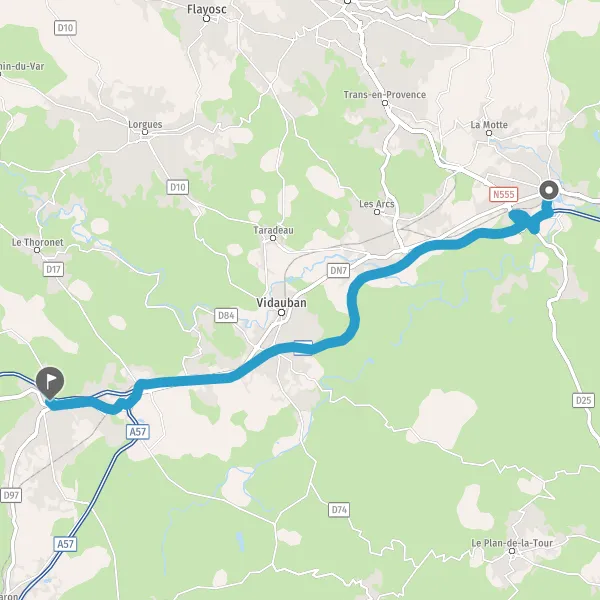The height and width of the screenshot is (600, 600).
Task: Click the flag start marker icon
Action: 50,383
